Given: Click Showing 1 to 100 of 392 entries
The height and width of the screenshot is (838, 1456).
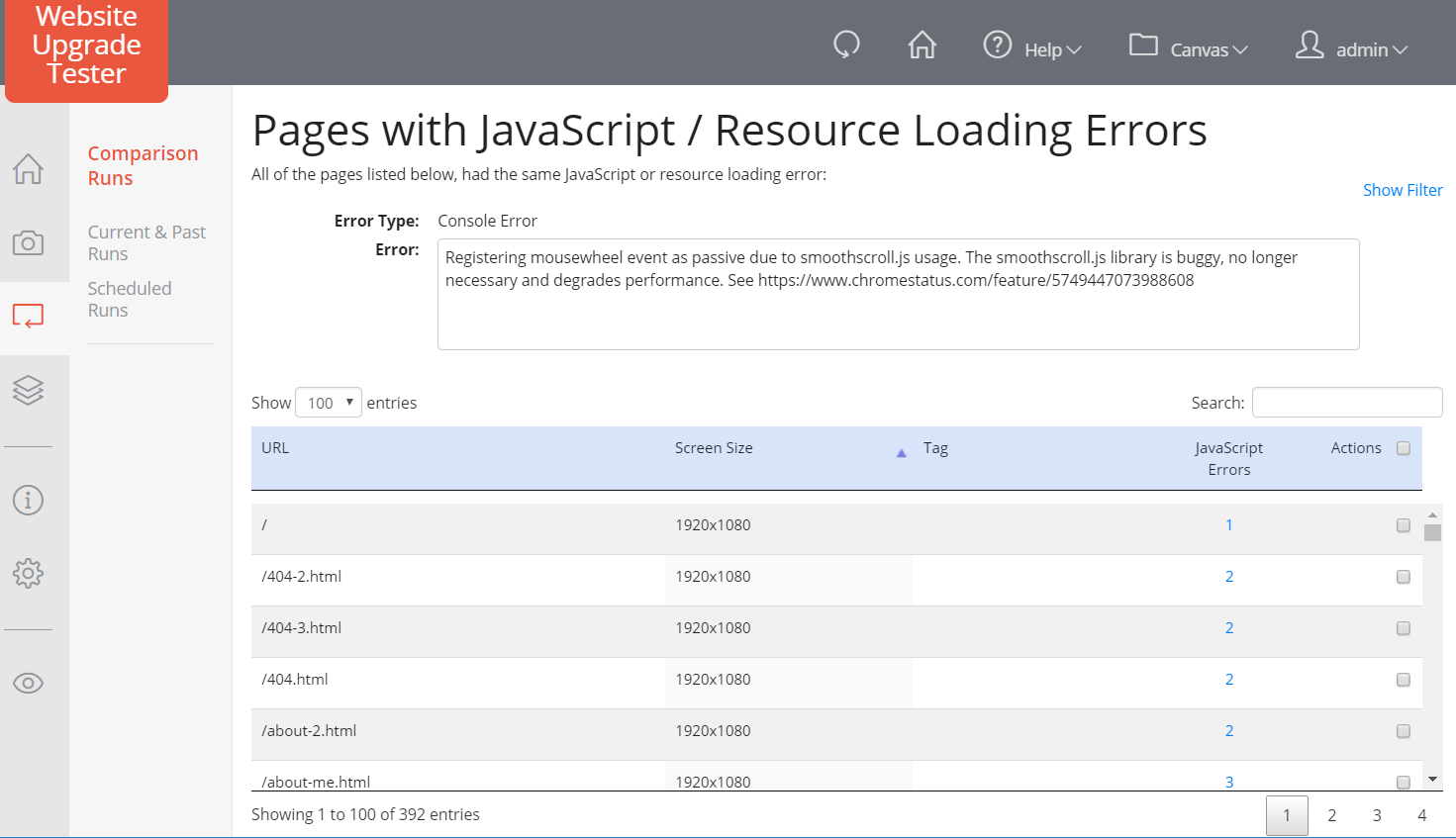Looking at the screenshot, I should click(x=365, y=814).
